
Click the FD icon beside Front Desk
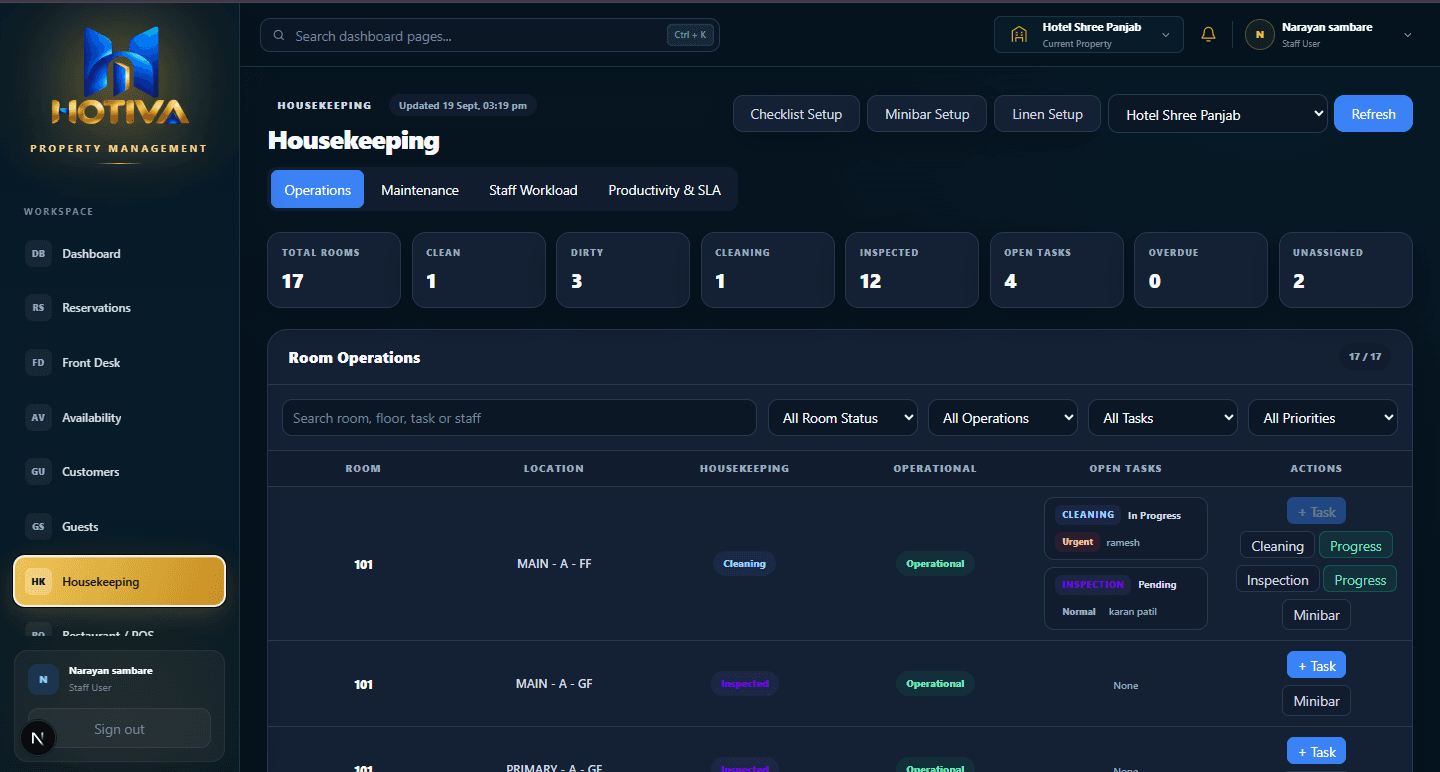(x=38, y=363)
